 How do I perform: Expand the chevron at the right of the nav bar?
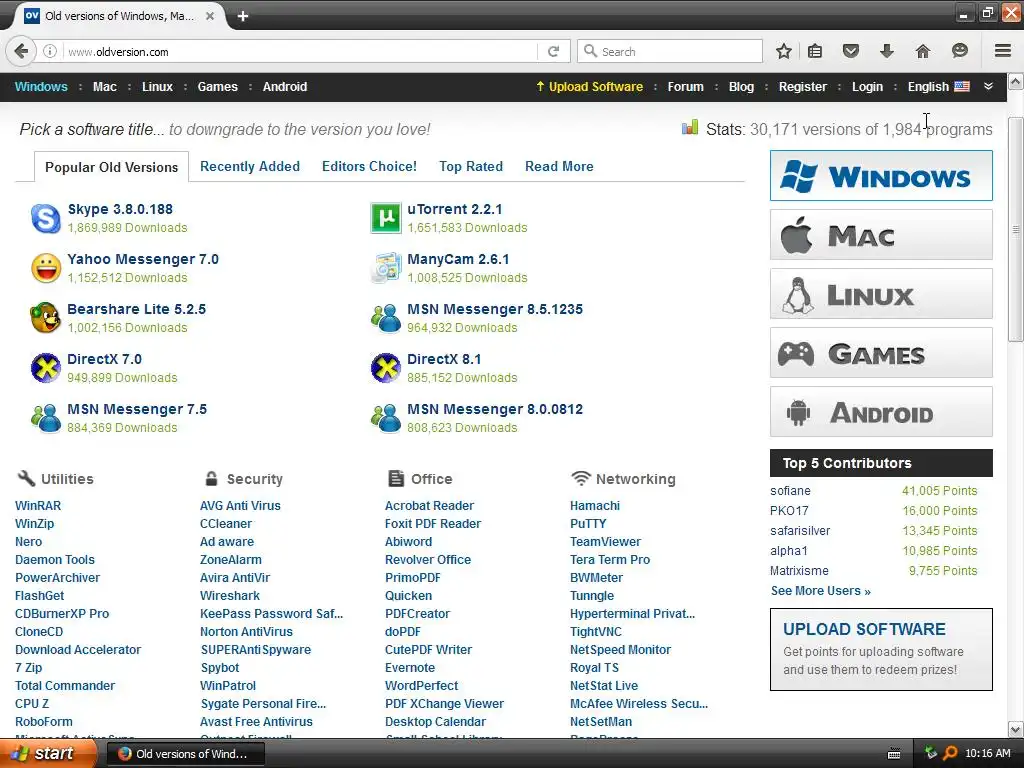(x=988, y=87)
